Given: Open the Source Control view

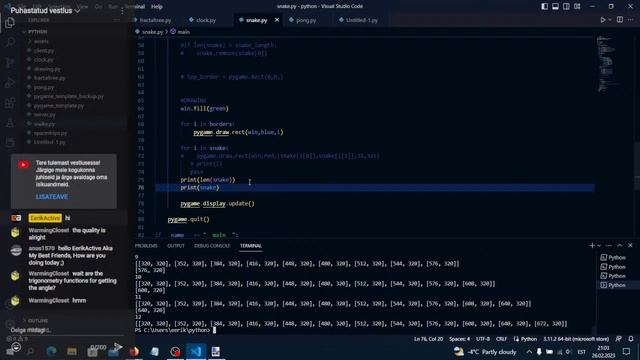Looking at the screenshot, I should coord(10,62).
